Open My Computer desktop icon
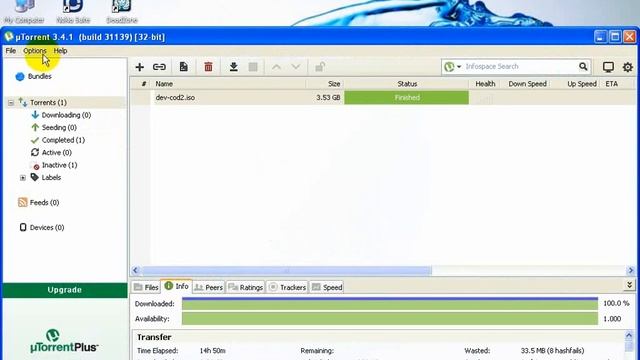This screenshot has width=640, height=360. tap(24, 12)
